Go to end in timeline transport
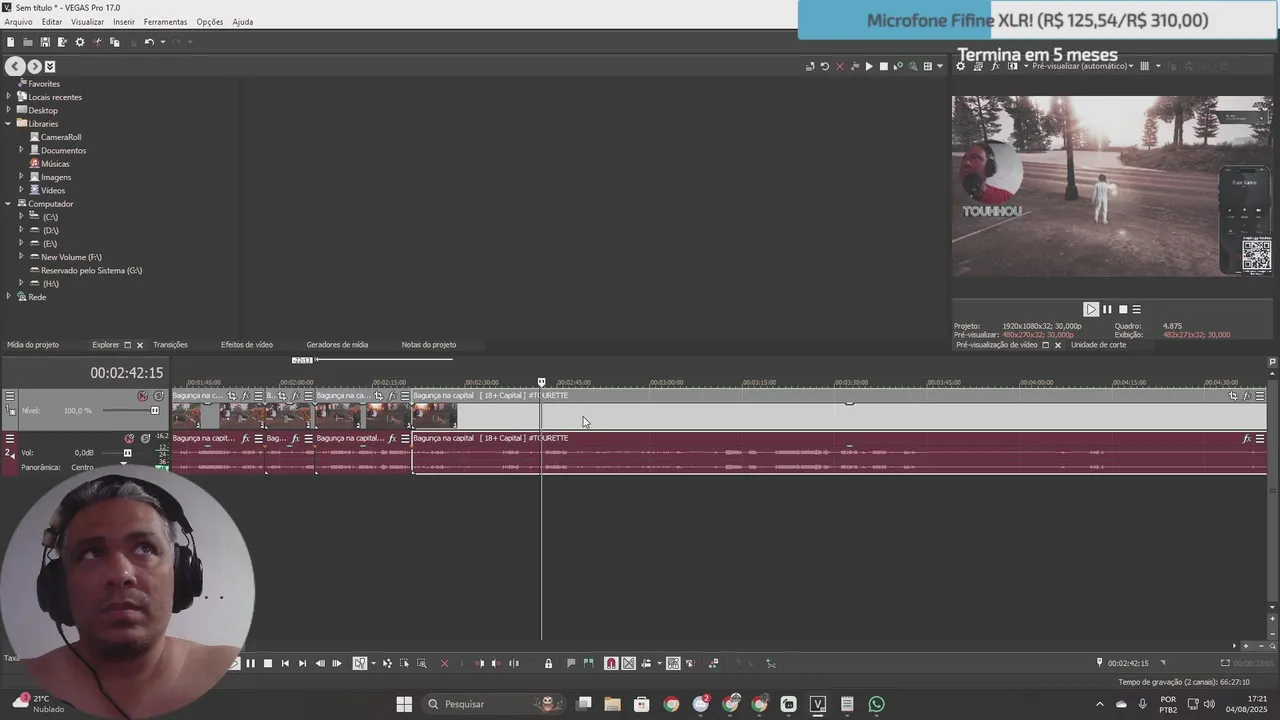This screenshot has height=720, width=1280. tap(302, 663)
